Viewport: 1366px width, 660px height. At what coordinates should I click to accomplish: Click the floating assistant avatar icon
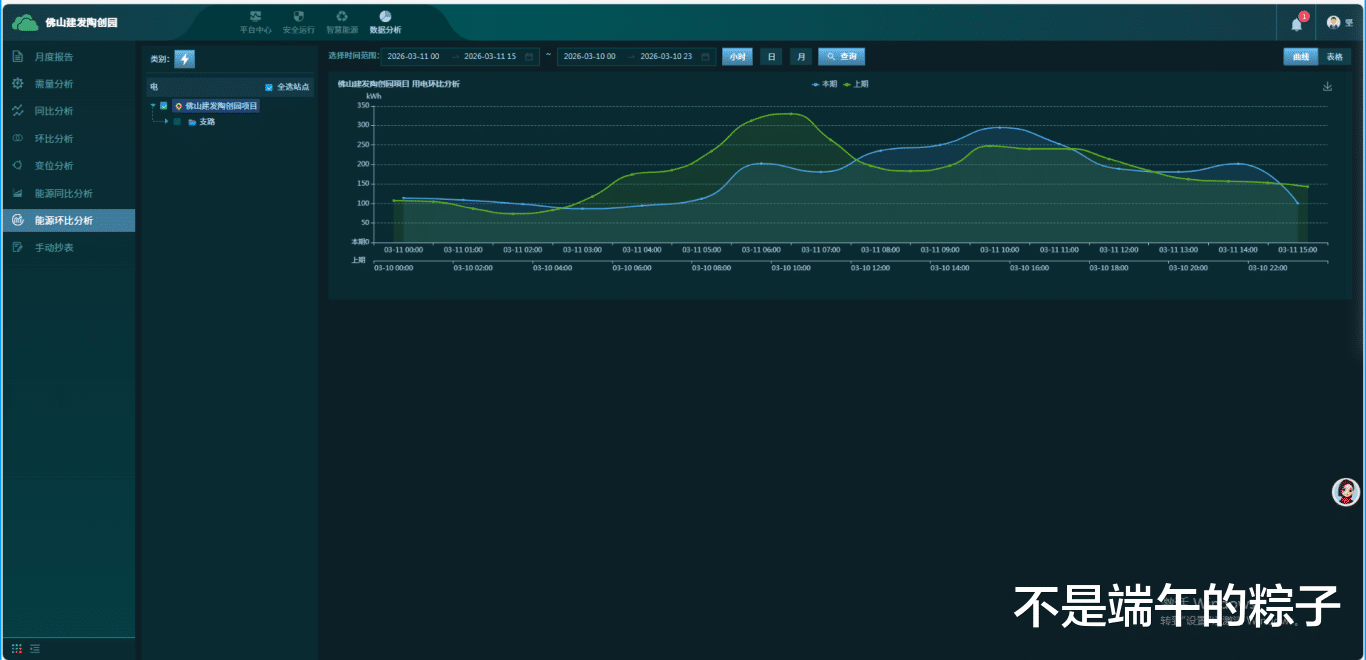point(1347,491)
